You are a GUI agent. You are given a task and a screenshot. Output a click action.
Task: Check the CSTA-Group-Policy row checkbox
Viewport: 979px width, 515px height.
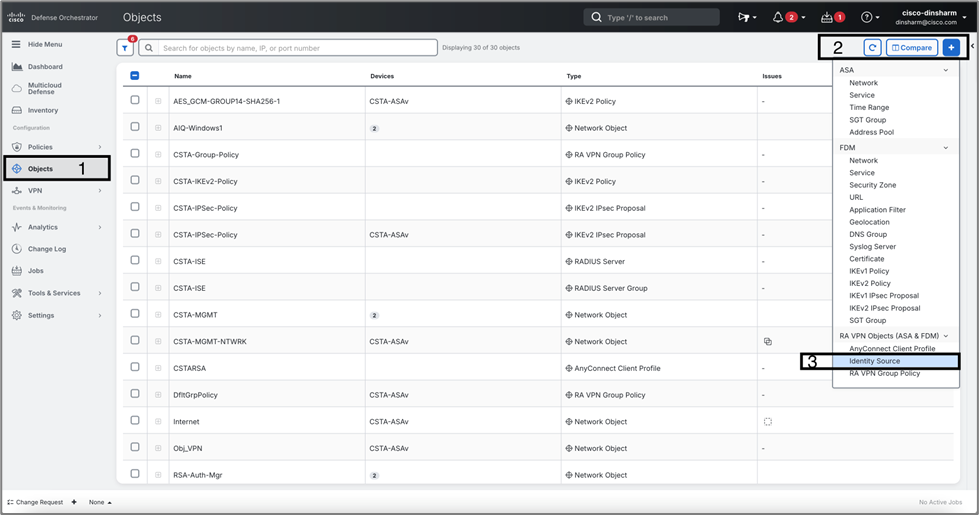(135, 154)
